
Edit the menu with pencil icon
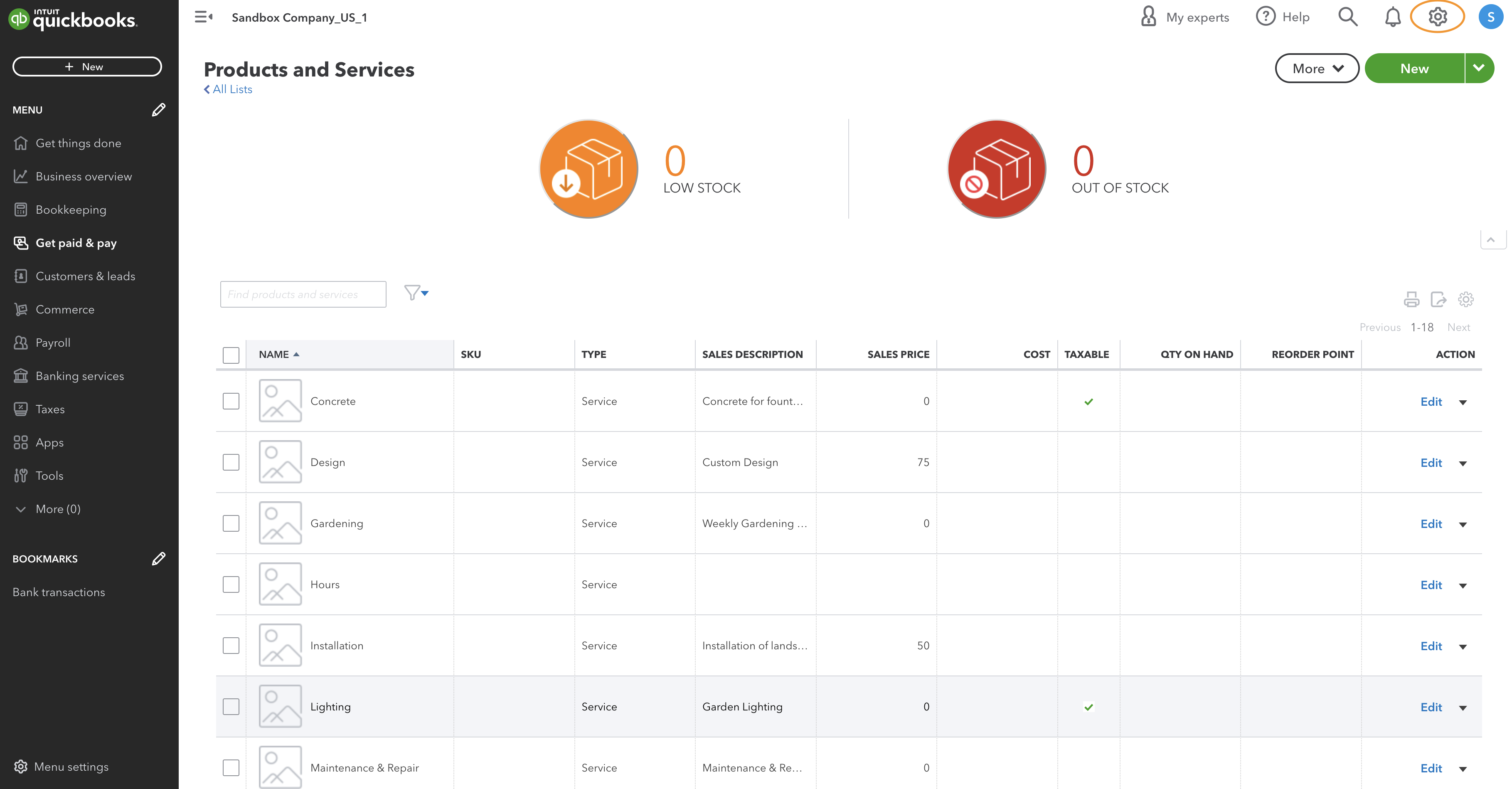coord(158,110)
